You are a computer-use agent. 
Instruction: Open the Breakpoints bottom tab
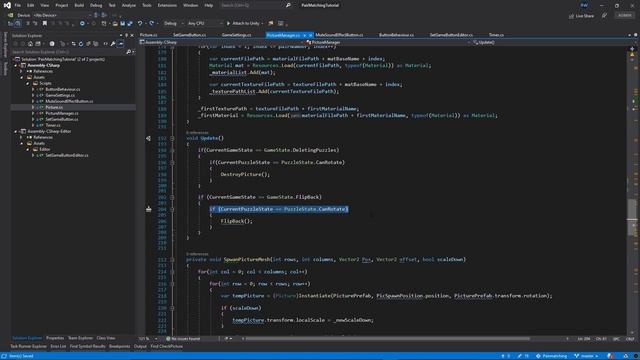119,347
